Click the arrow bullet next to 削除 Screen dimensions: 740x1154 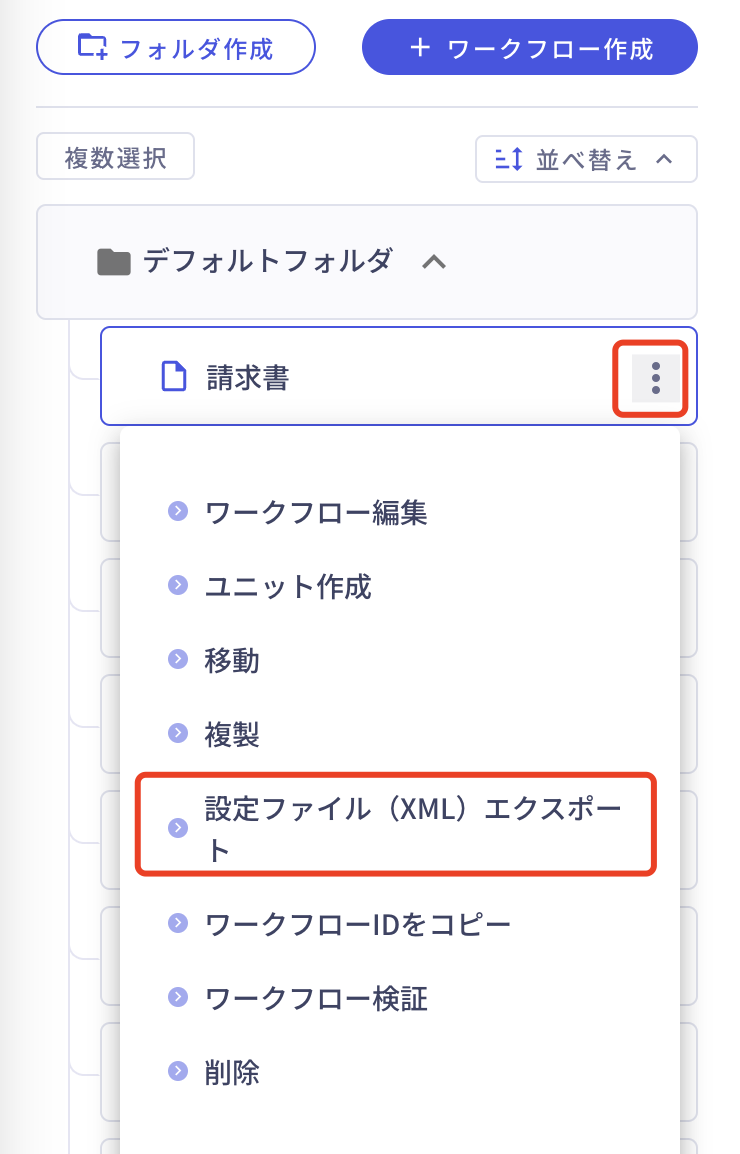pyautogui.click(x=178, y=1072)
